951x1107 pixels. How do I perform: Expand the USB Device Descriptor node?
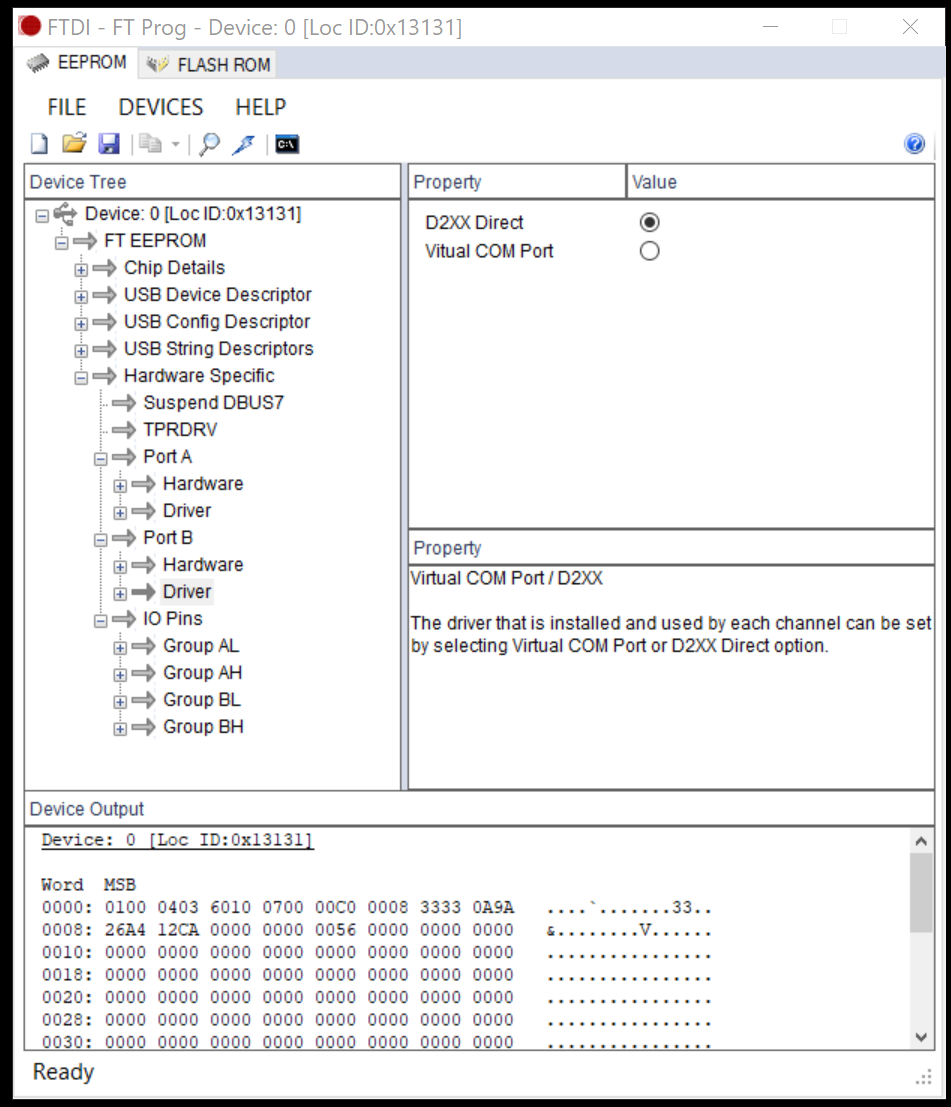point(81,296)
